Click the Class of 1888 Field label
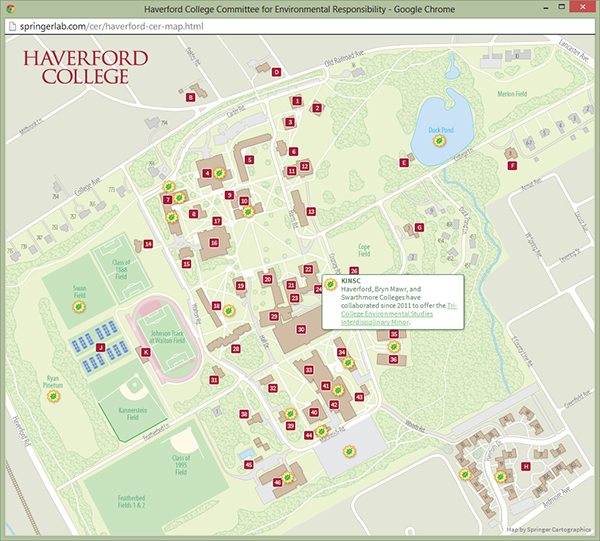Viewport: 600px width, 541px height. (121, 269)
